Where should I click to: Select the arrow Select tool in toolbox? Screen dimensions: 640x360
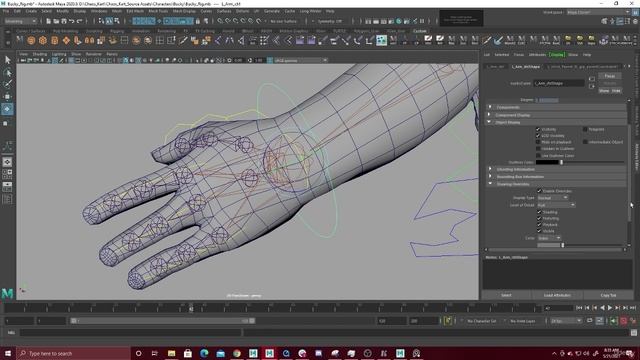click(x=7, y=60)
